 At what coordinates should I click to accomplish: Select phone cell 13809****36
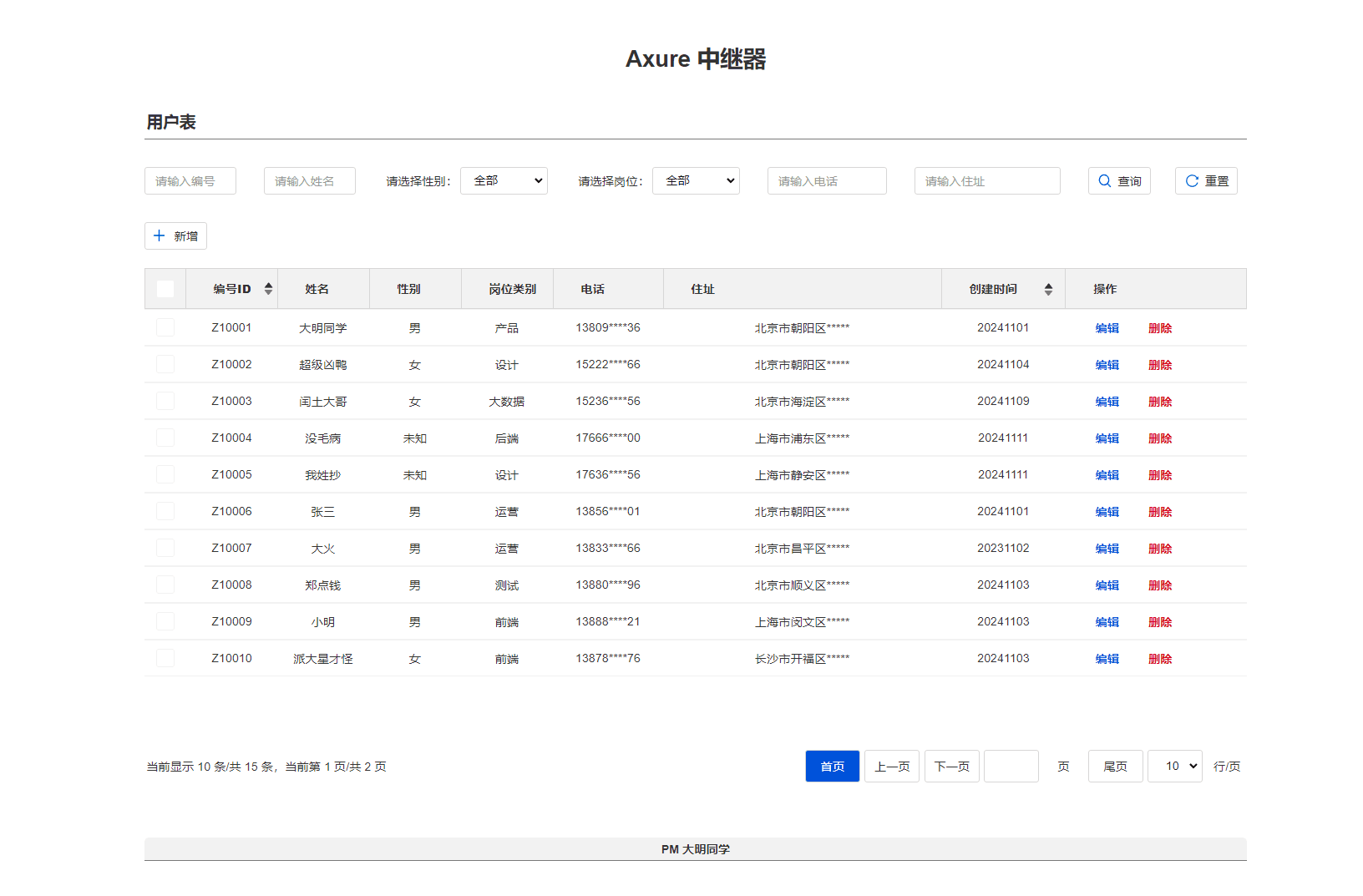coord(608,327)
